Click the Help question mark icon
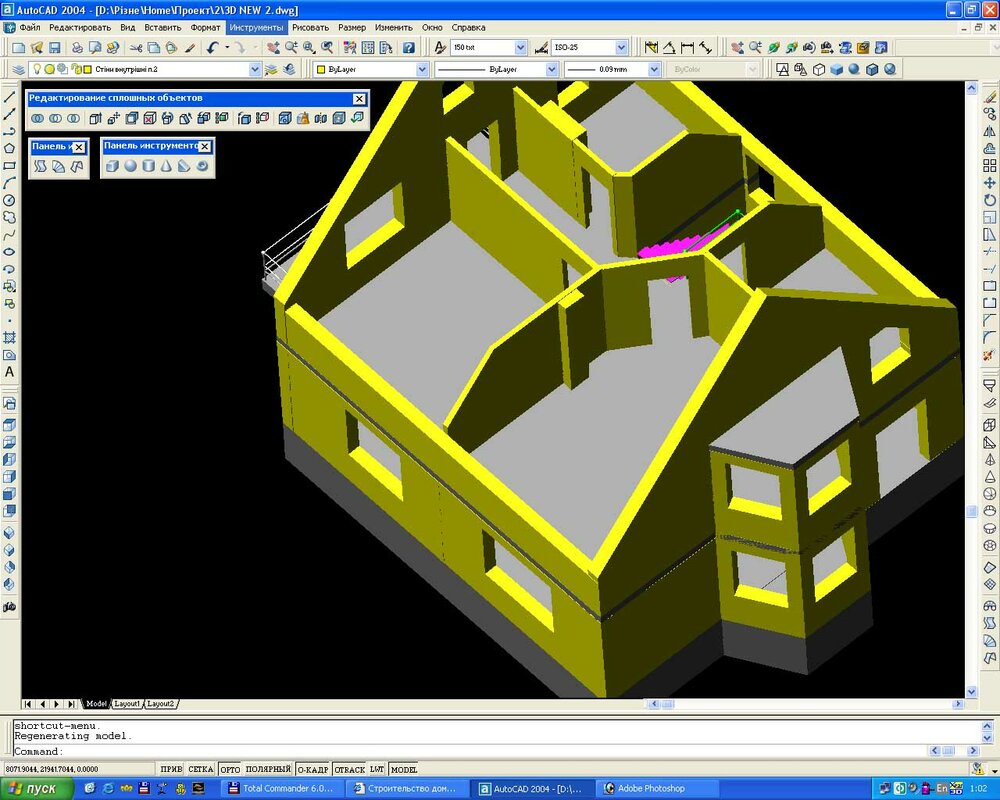The image size is (1000, 800). [x=408, y=47]
